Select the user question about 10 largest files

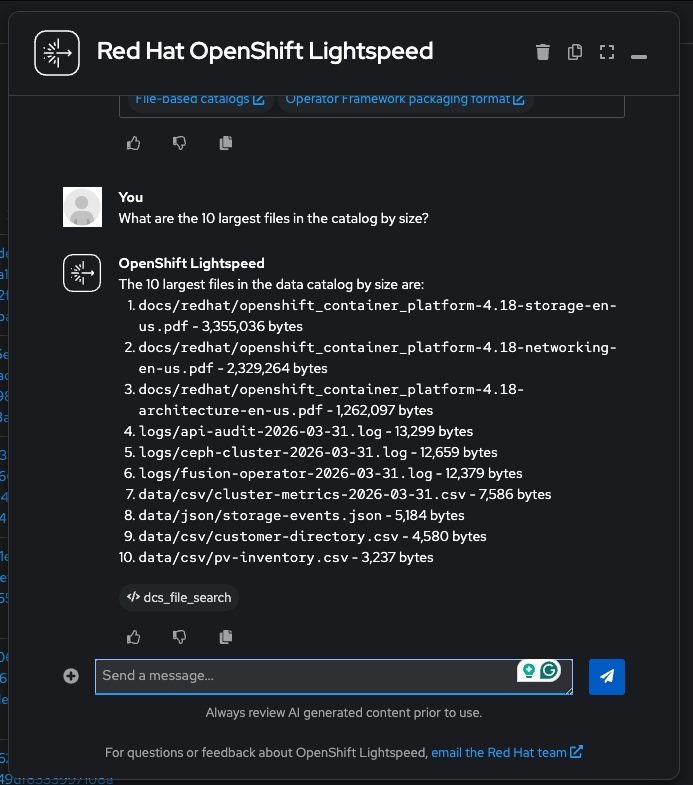point(273,218)
